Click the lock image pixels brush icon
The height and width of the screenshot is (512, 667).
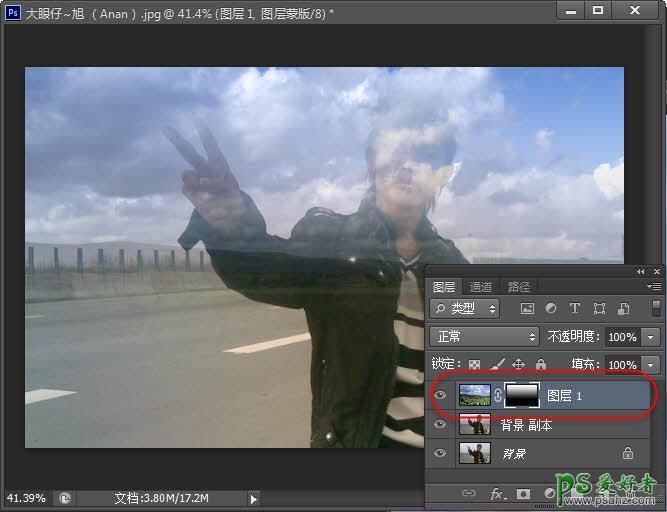click(497, 365)
